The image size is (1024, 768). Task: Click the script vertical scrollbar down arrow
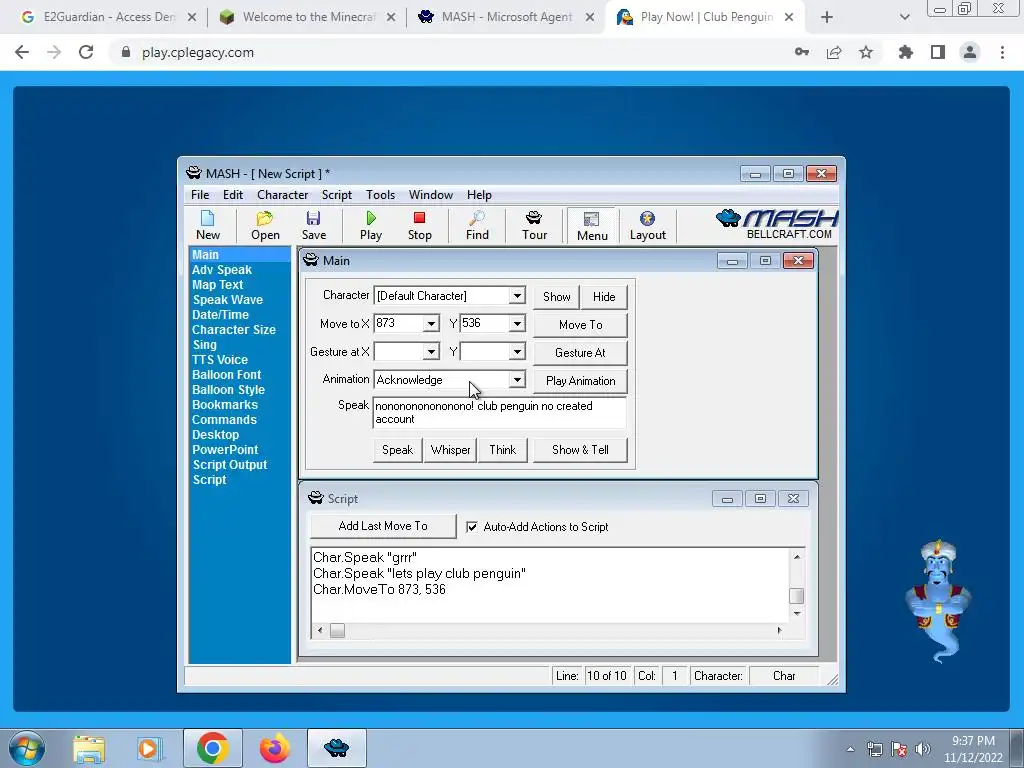(797, 613)
